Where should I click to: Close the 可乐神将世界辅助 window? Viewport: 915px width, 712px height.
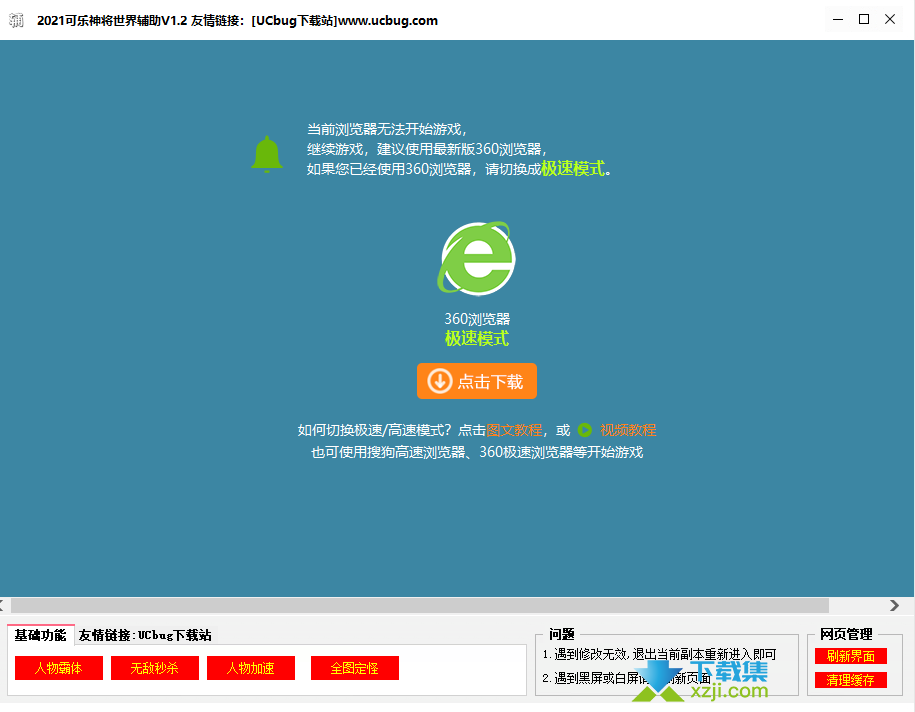click(x=890, y=20)
